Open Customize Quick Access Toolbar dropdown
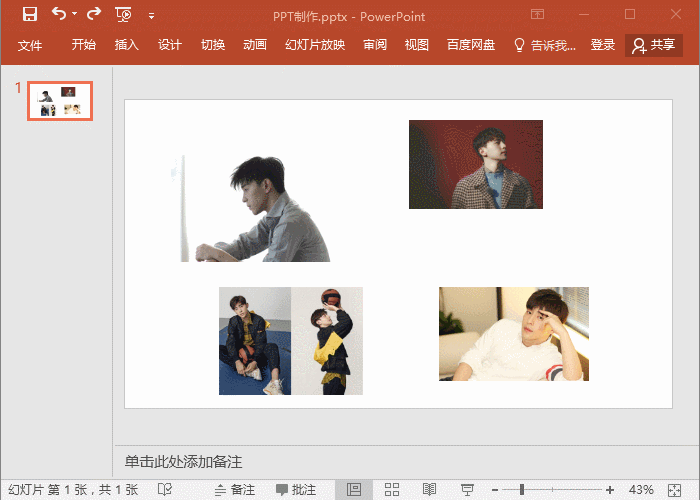 coord(151,16)
